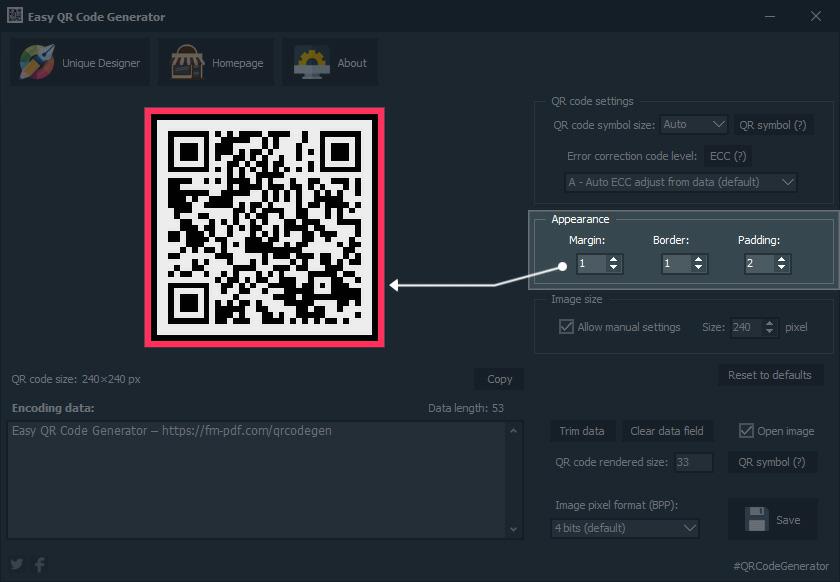This screenshot has height=582, width=840.
Task: Open the Facebook link icon
Action: [40, 564]
